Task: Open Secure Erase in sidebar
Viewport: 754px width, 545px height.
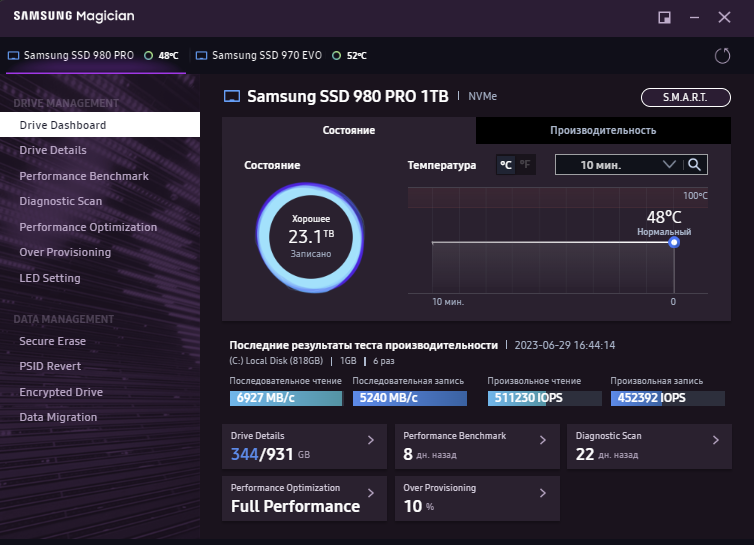Action: [x=52, y=341]
